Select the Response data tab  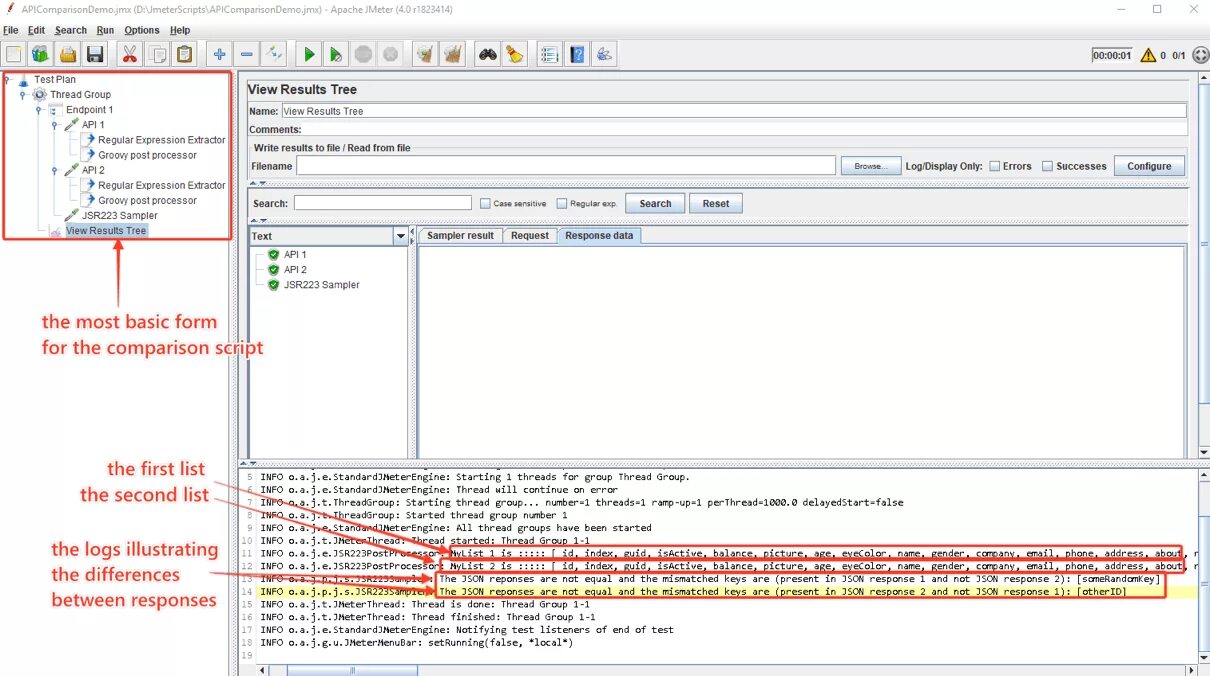[598, 236]
